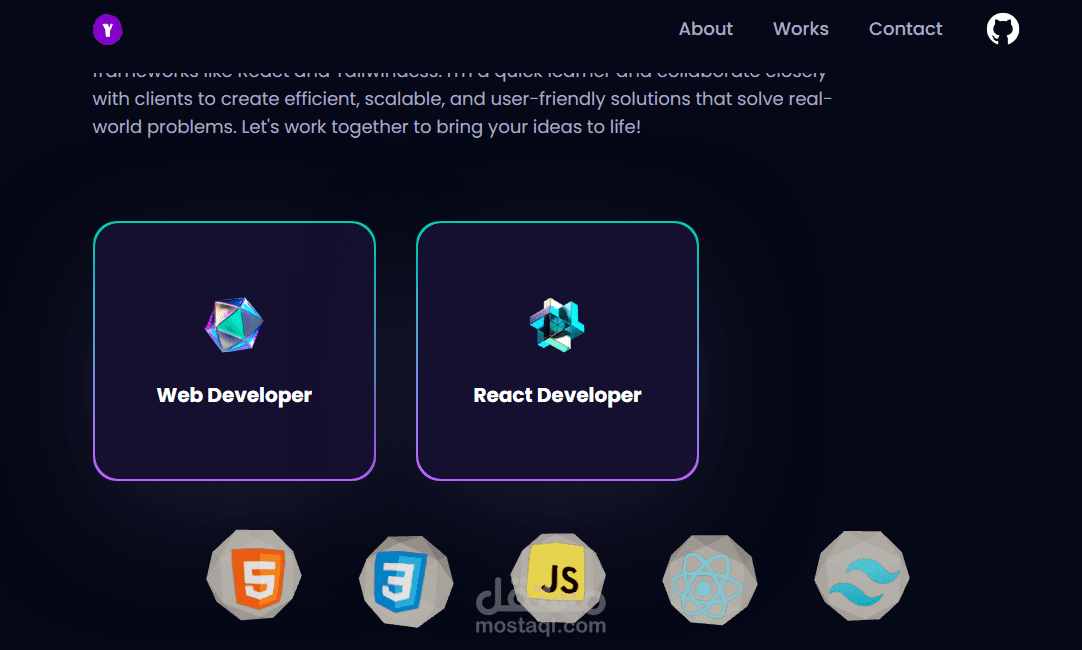Viewport: 1082px width, 650px height.
Task: Click the cyan cube cluster icon
Action: (557, 325)
